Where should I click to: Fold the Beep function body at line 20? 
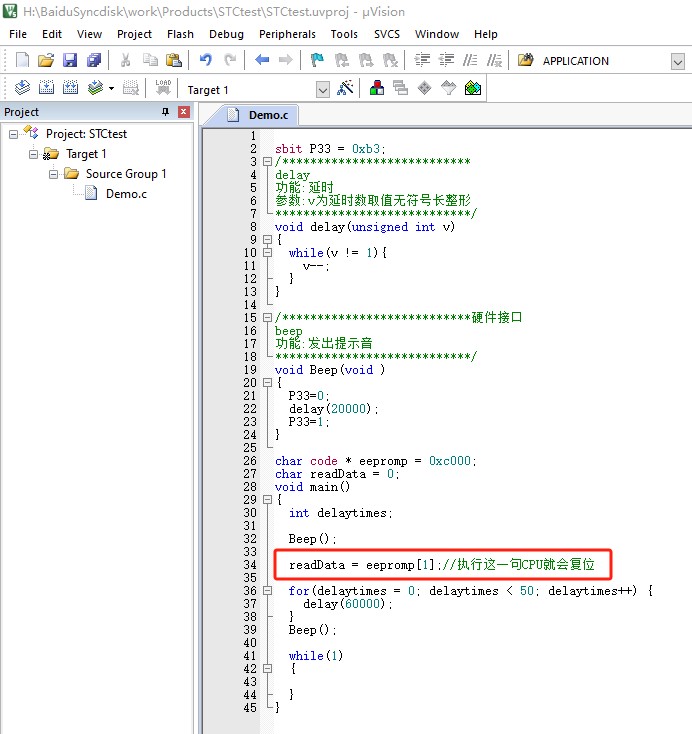(267, 382)
